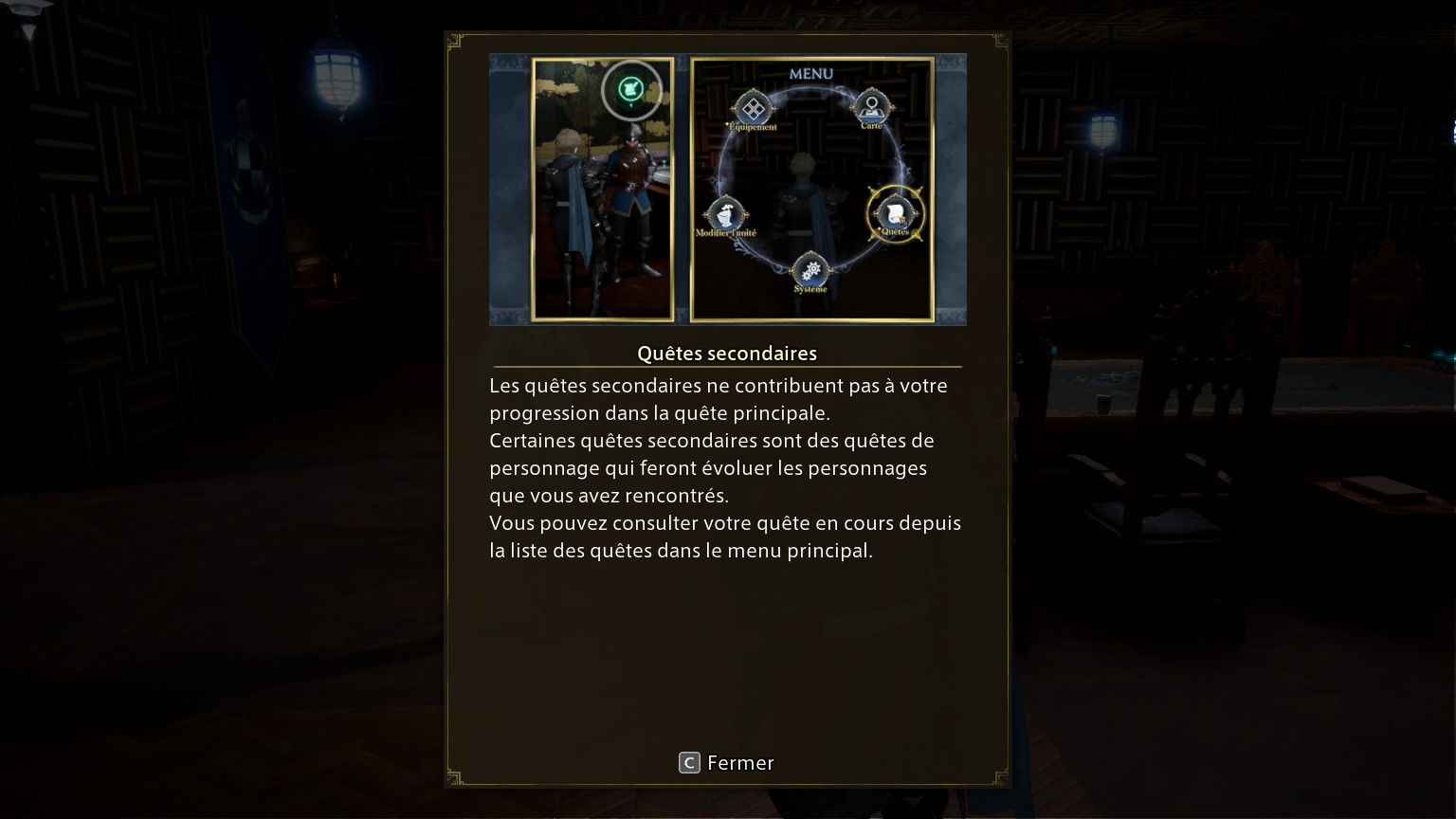This screenshot has height=819, width=1456.
Task: Click the C key prompt icon
Action: pyautogui.click(x=689, y=763)
